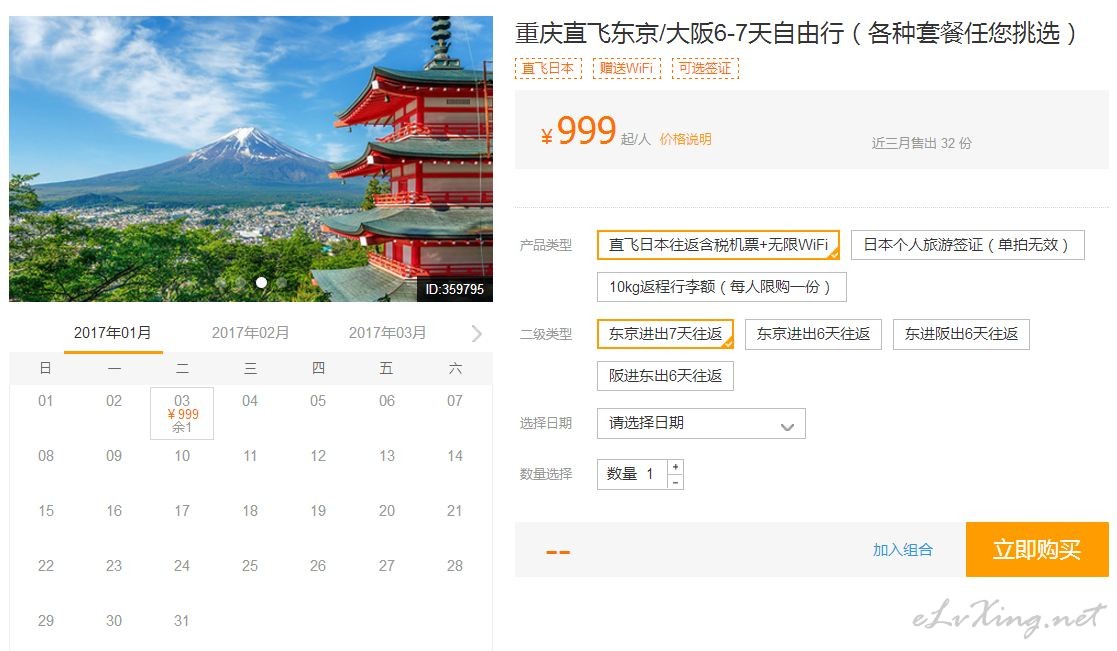Click calendar date 25

(250, 566)
